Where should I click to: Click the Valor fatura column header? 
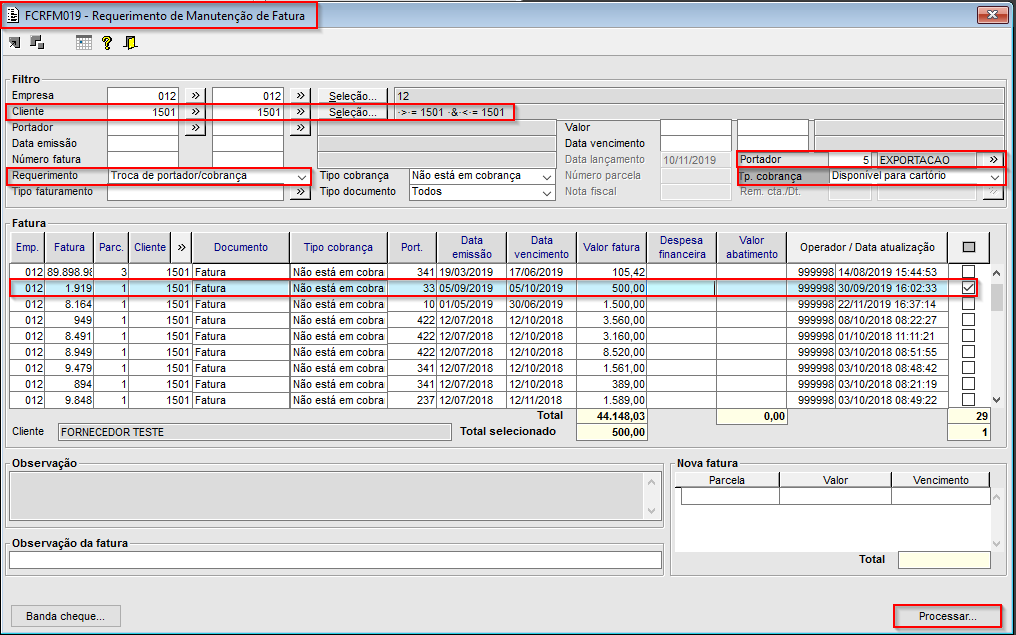tap(612, 247)
